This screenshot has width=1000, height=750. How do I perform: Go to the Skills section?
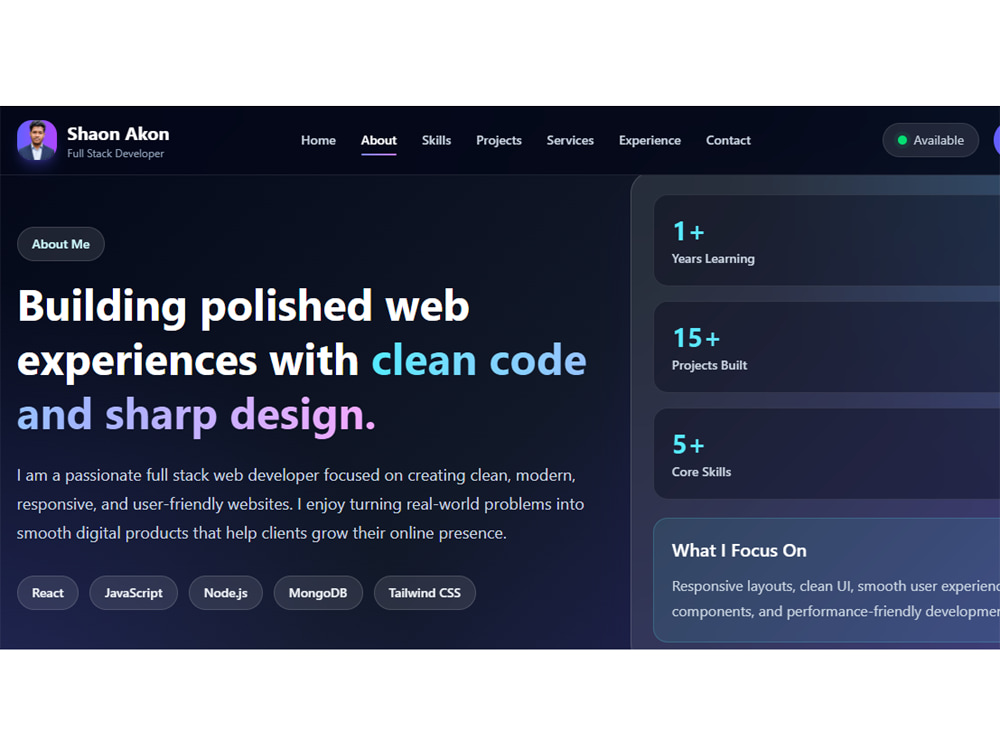coord(436,140)
